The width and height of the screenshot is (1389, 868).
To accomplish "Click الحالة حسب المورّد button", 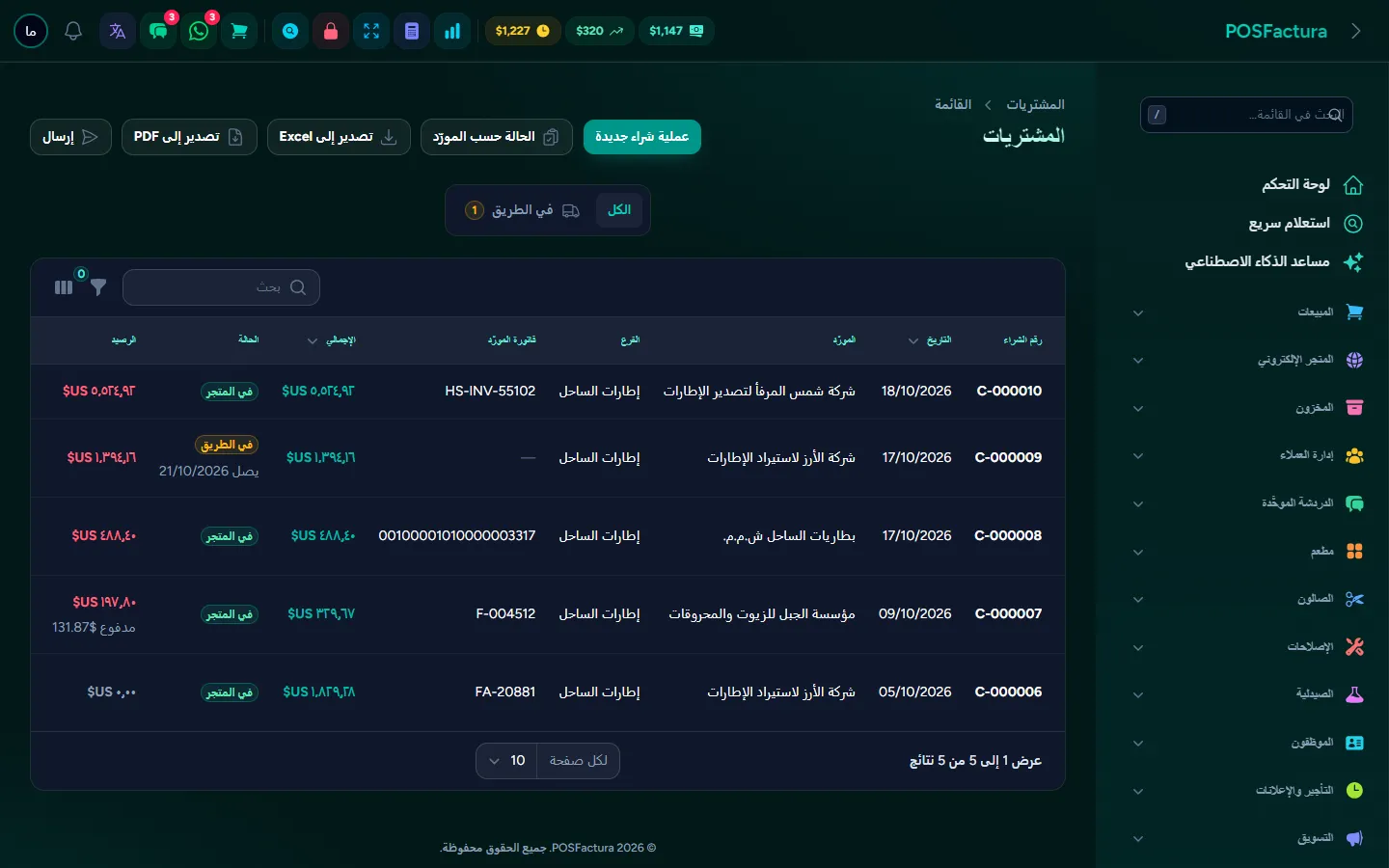I will click(496, 137).
